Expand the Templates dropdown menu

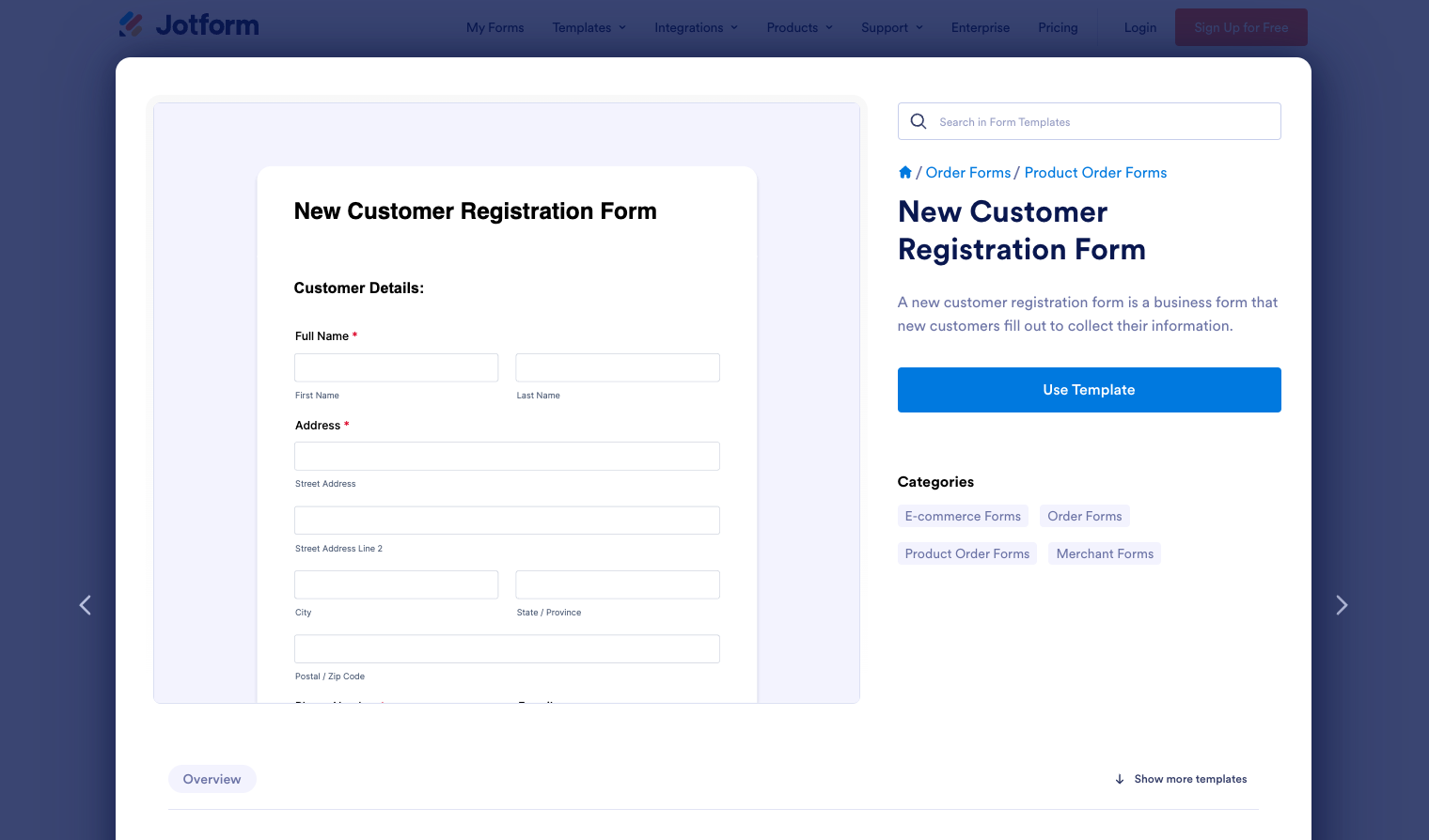tap(589, 28)
